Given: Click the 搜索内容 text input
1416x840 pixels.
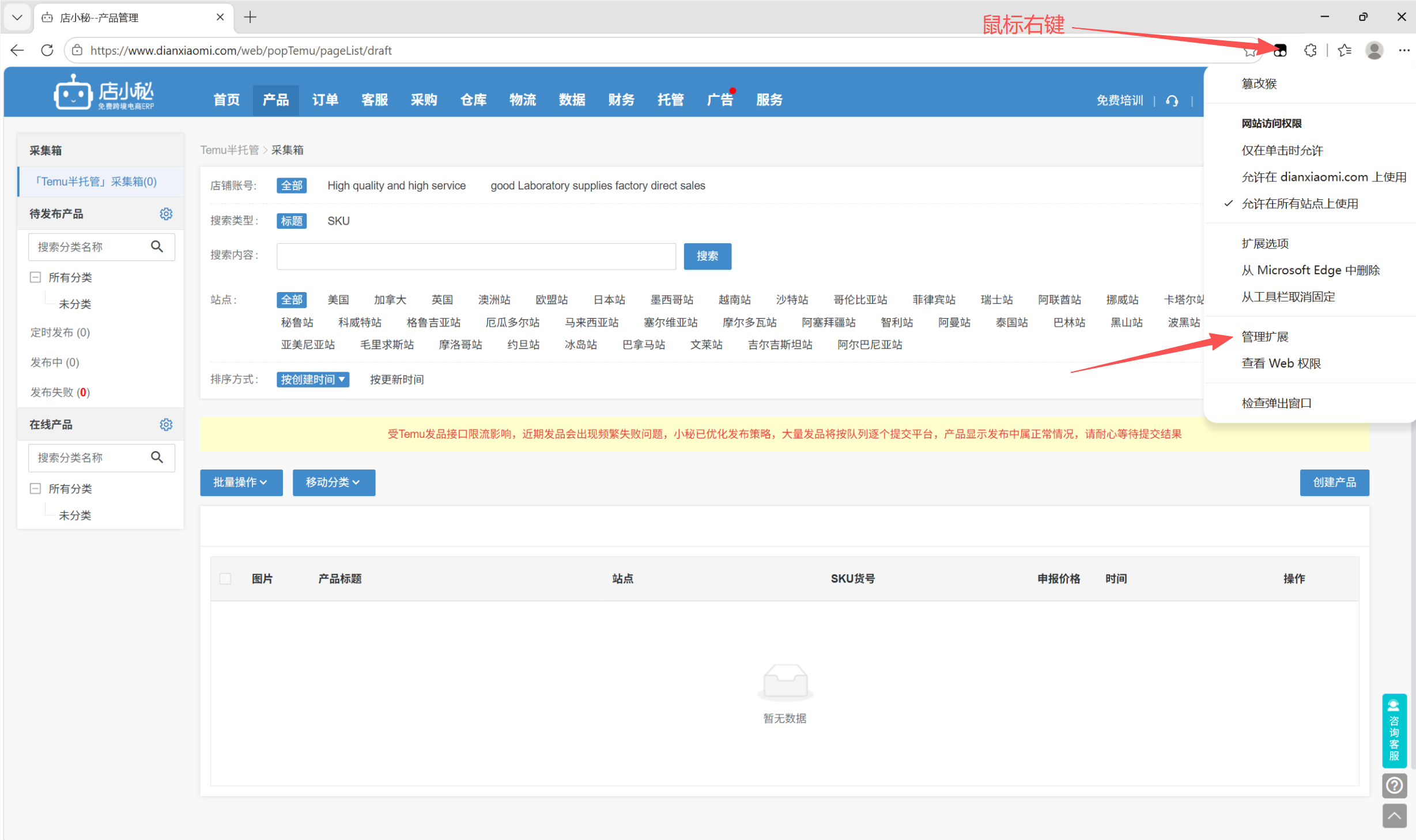Looking at the screenshot, I should 476,256.
